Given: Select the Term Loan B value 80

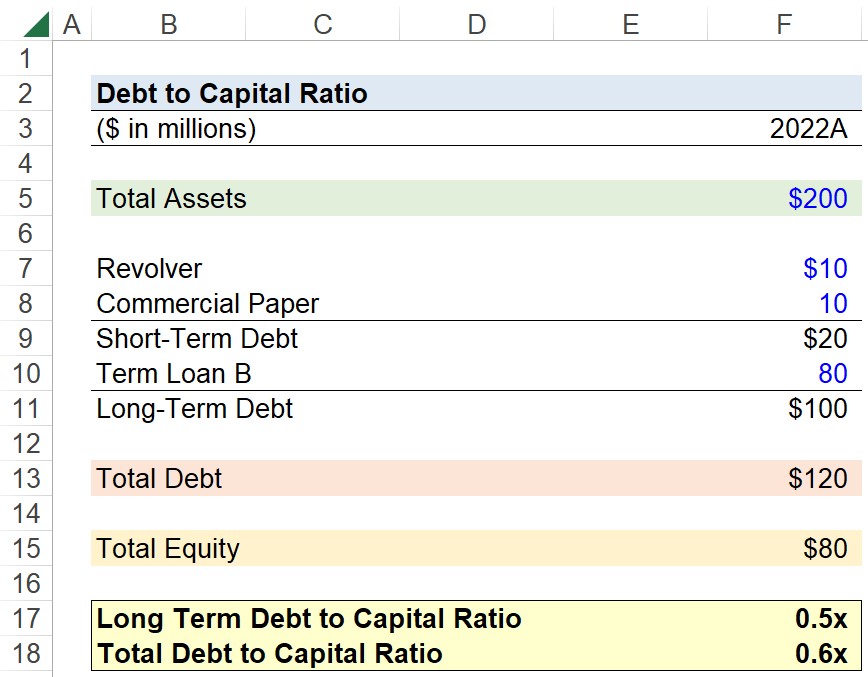Looking at the screenshot, I should pyautogui.click(x=833, y=374).
